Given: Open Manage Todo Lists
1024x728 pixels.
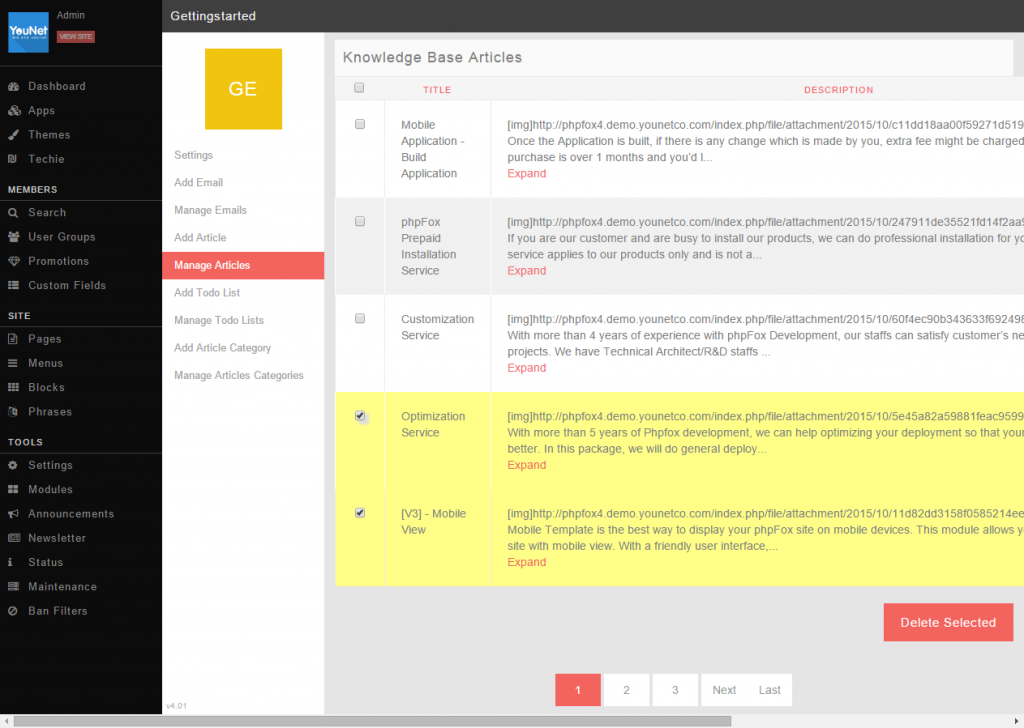Looking at the screenshot, I should (243, 320).
